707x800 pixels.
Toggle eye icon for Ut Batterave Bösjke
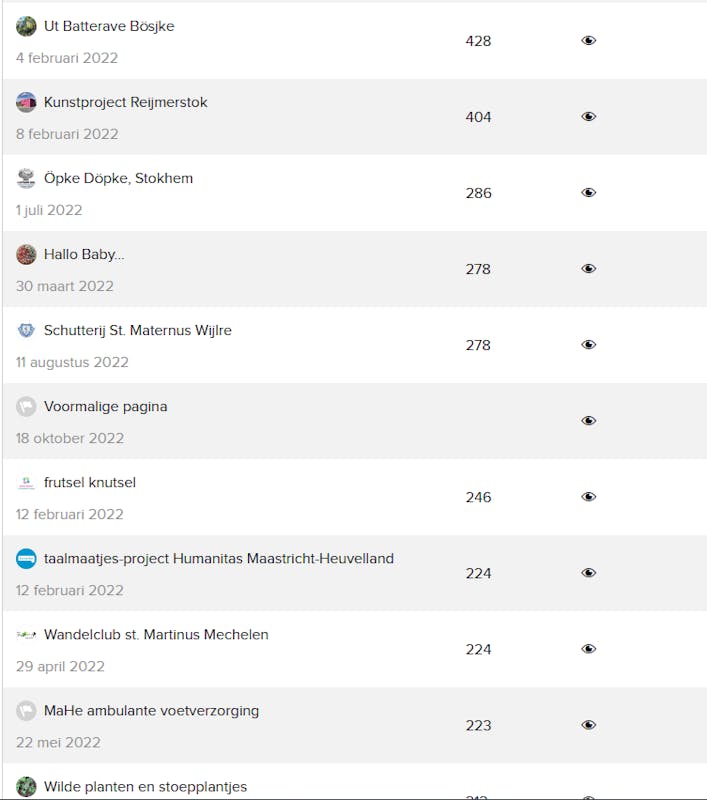[x=588, y=41]
